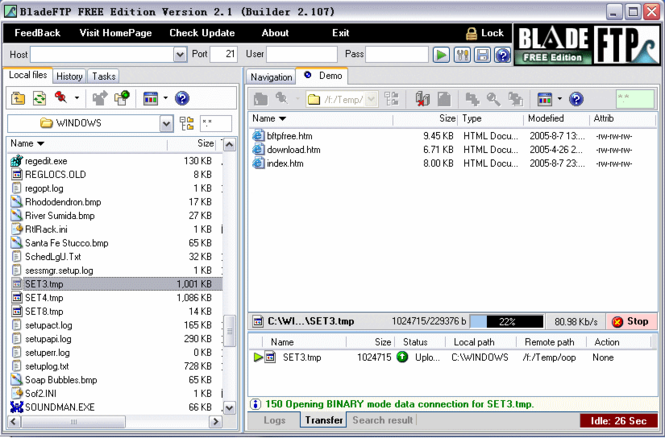665x438 pixels.
Task: Select SET4.tmp in local files
Action: 115,298
